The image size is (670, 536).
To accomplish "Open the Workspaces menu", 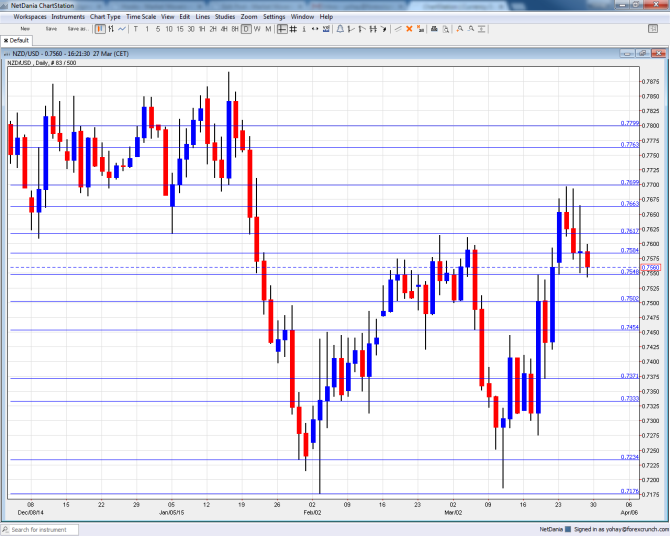I will [30, 17].
